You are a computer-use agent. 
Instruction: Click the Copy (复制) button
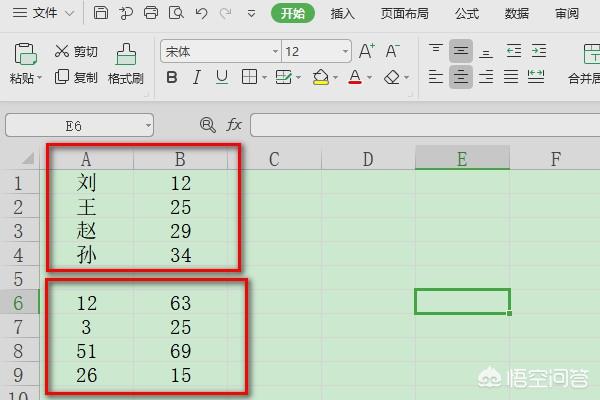coord(76,77)
